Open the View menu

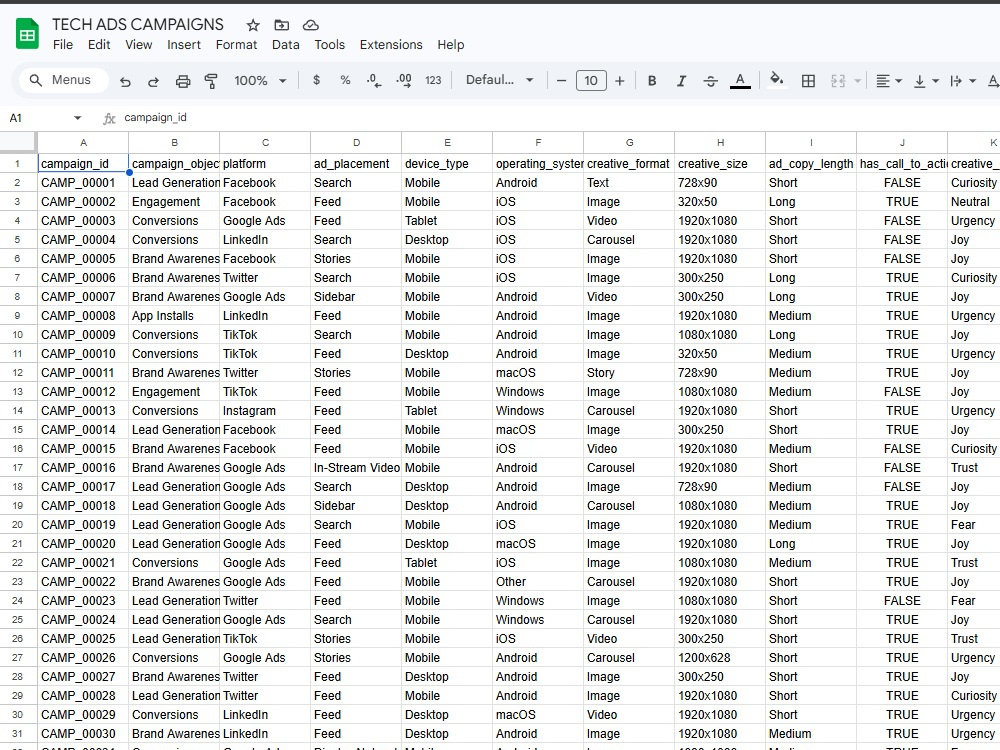click(138, 45)
